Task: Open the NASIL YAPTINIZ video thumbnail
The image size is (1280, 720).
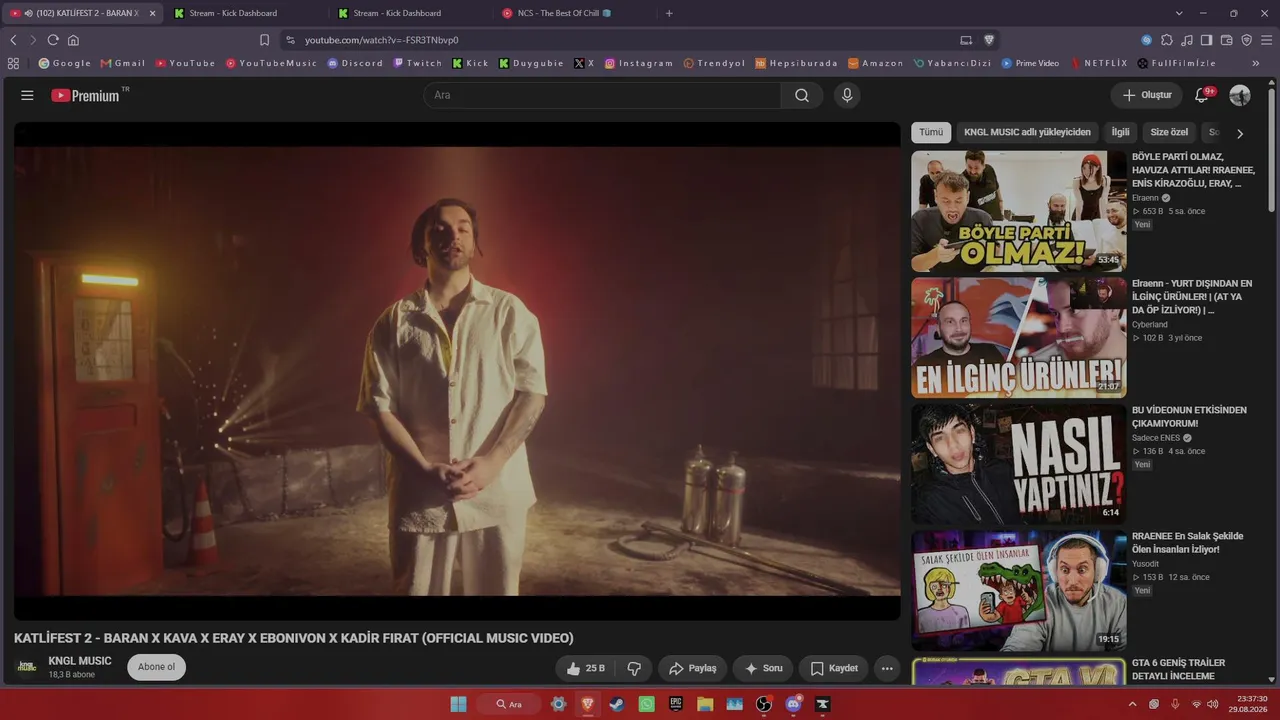Action: click(1018, 464)
